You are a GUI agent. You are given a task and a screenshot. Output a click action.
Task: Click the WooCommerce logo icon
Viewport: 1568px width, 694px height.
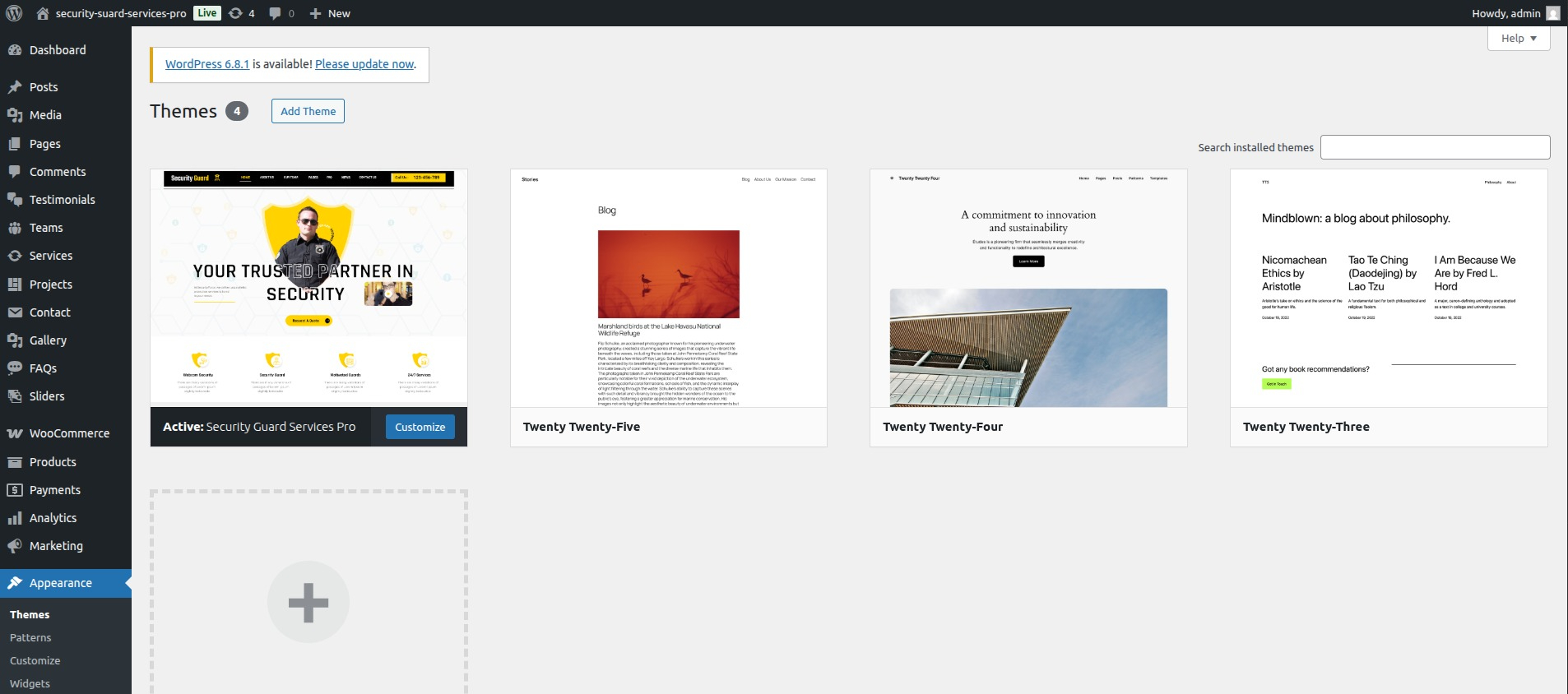click(x=15, y=433)
